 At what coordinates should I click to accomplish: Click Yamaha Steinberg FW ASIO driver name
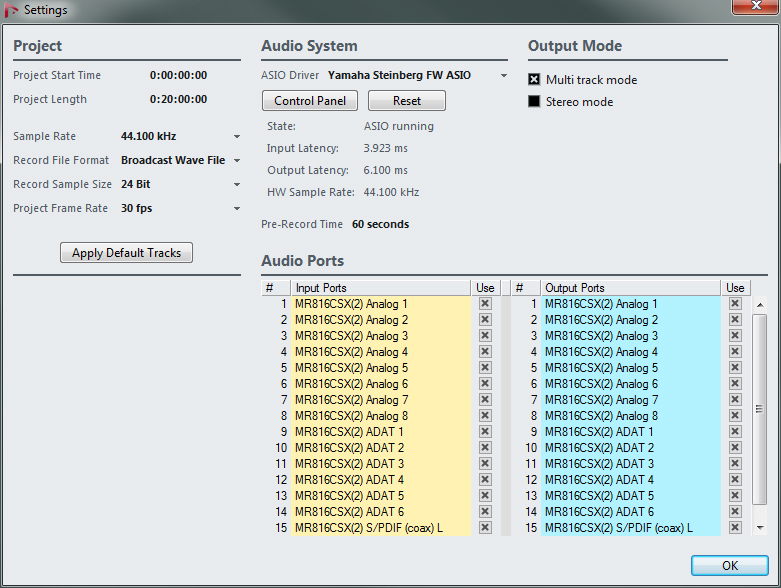pos(399,75)
